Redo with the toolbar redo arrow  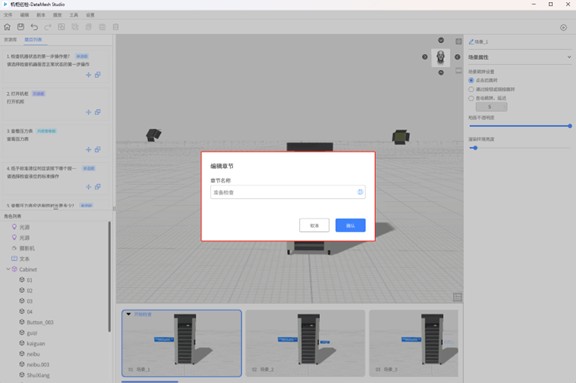pyautogui.click(x=48, y=27)
